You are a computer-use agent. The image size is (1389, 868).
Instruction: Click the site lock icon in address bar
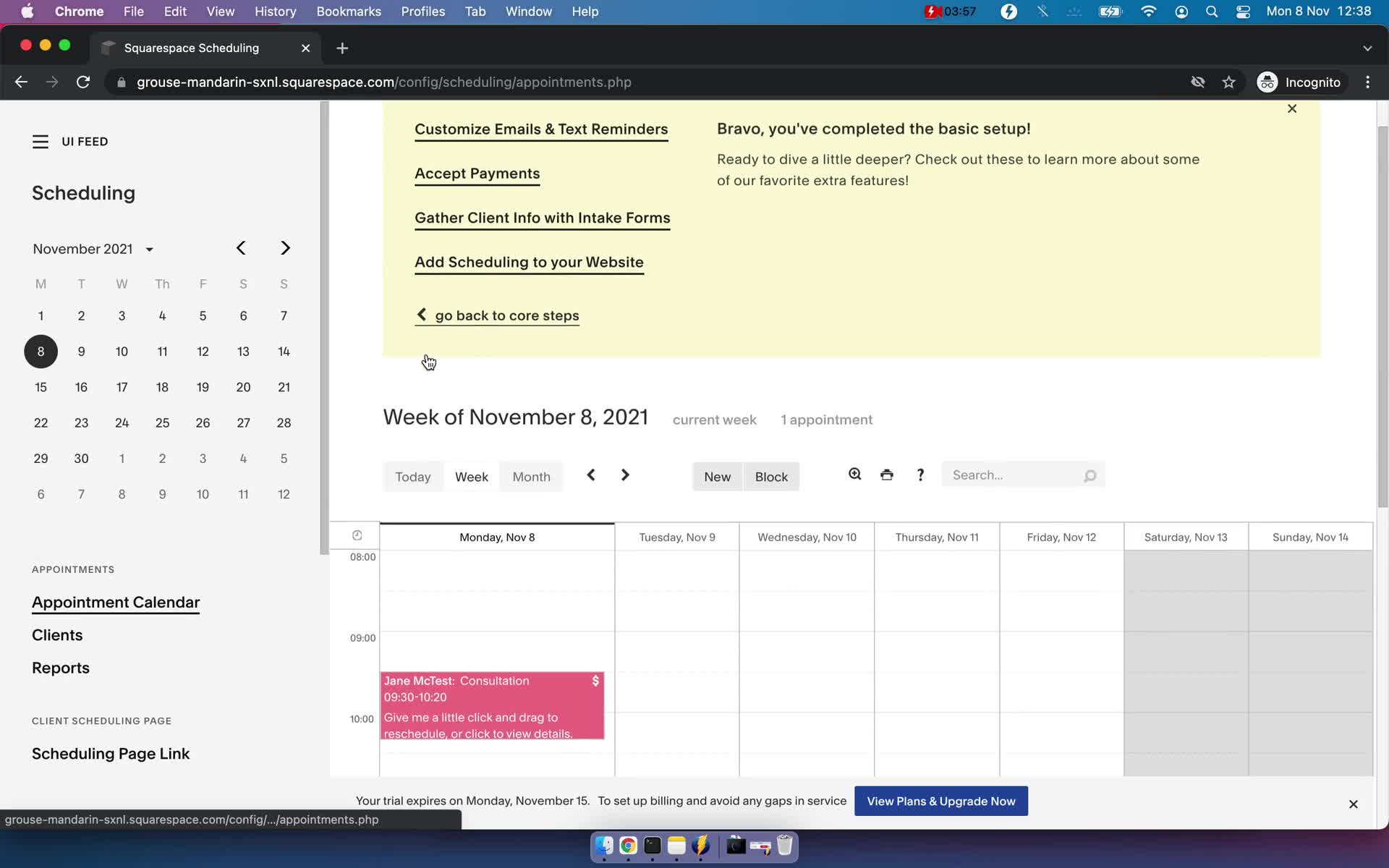coord(122,82)
